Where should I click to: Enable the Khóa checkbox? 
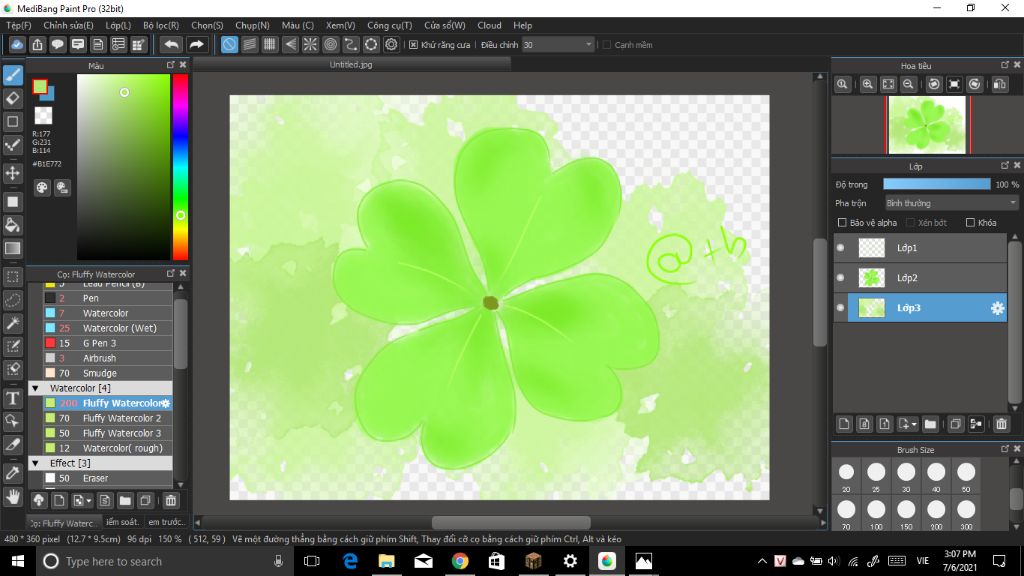point(970,223)
